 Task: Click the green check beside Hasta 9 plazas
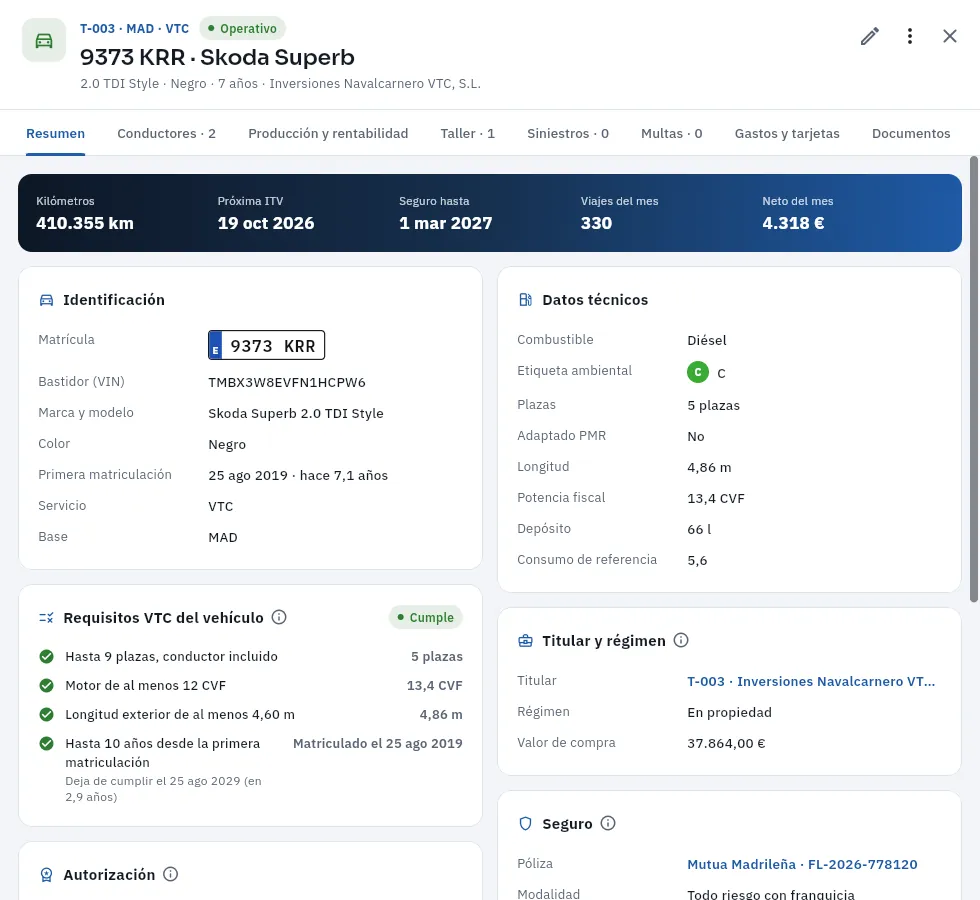click(46, 656)
